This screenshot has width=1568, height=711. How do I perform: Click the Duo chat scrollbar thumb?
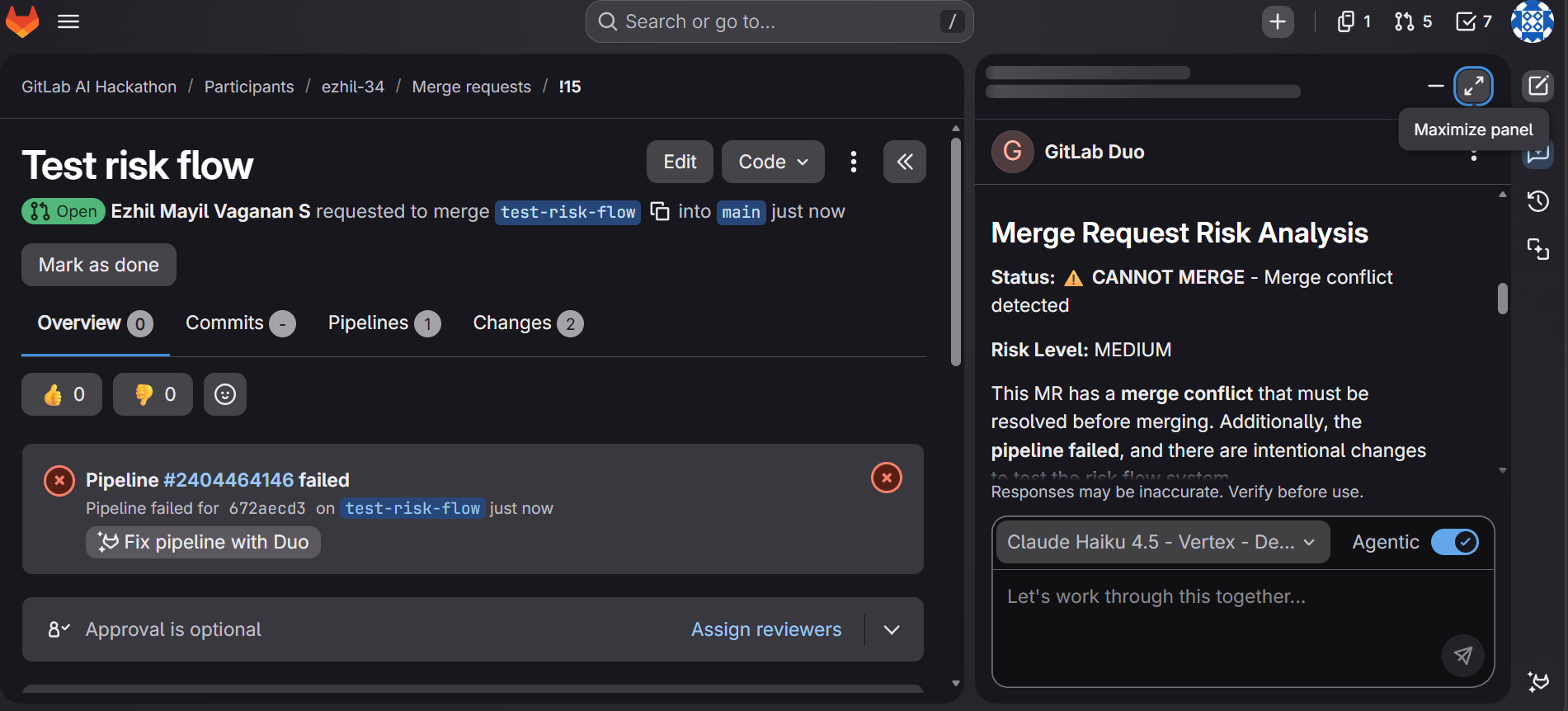coord(1503,299)
